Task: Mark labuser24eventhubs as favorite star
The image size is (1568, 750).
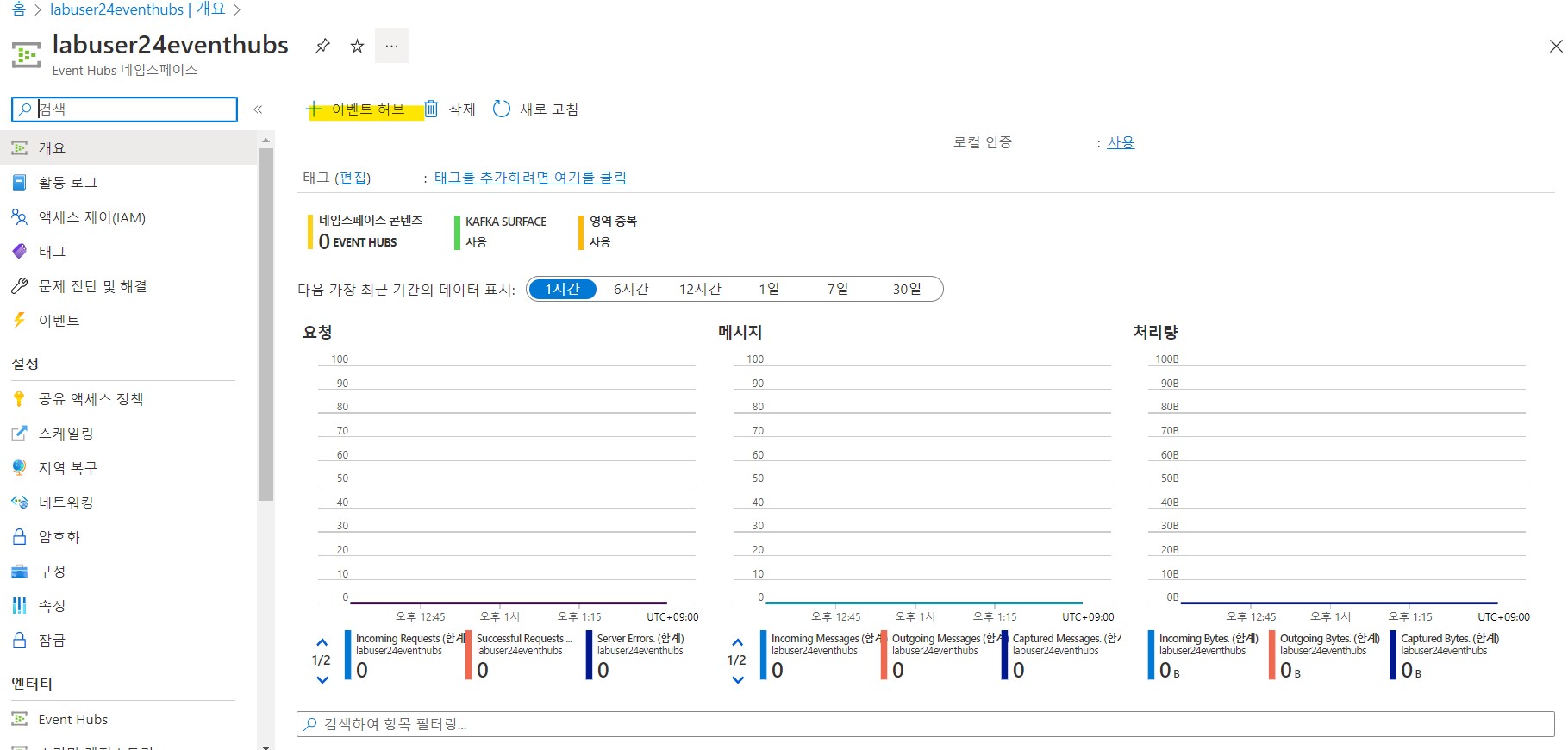Action: pyautogui.click(x=357, y=46)
